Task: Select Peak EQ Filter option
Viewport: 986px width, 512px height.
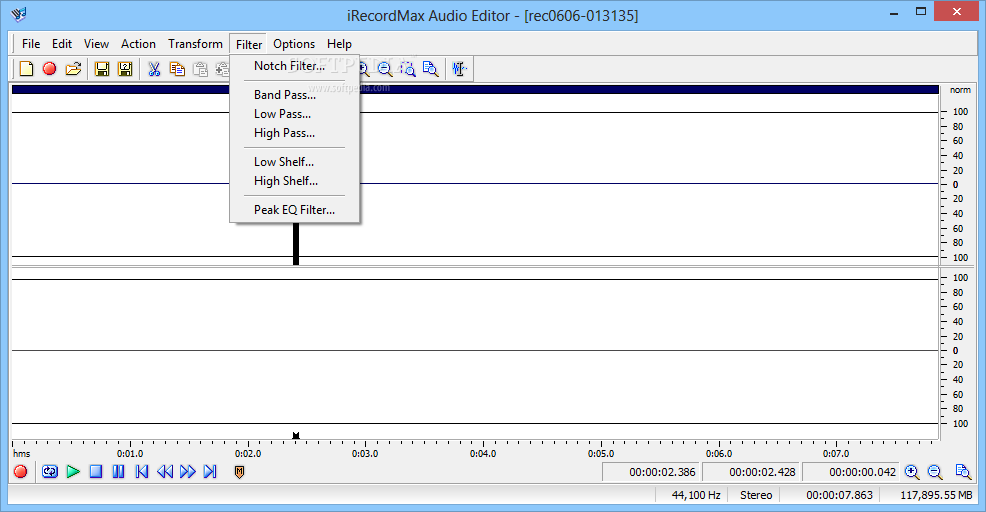Action: point(295,209)
